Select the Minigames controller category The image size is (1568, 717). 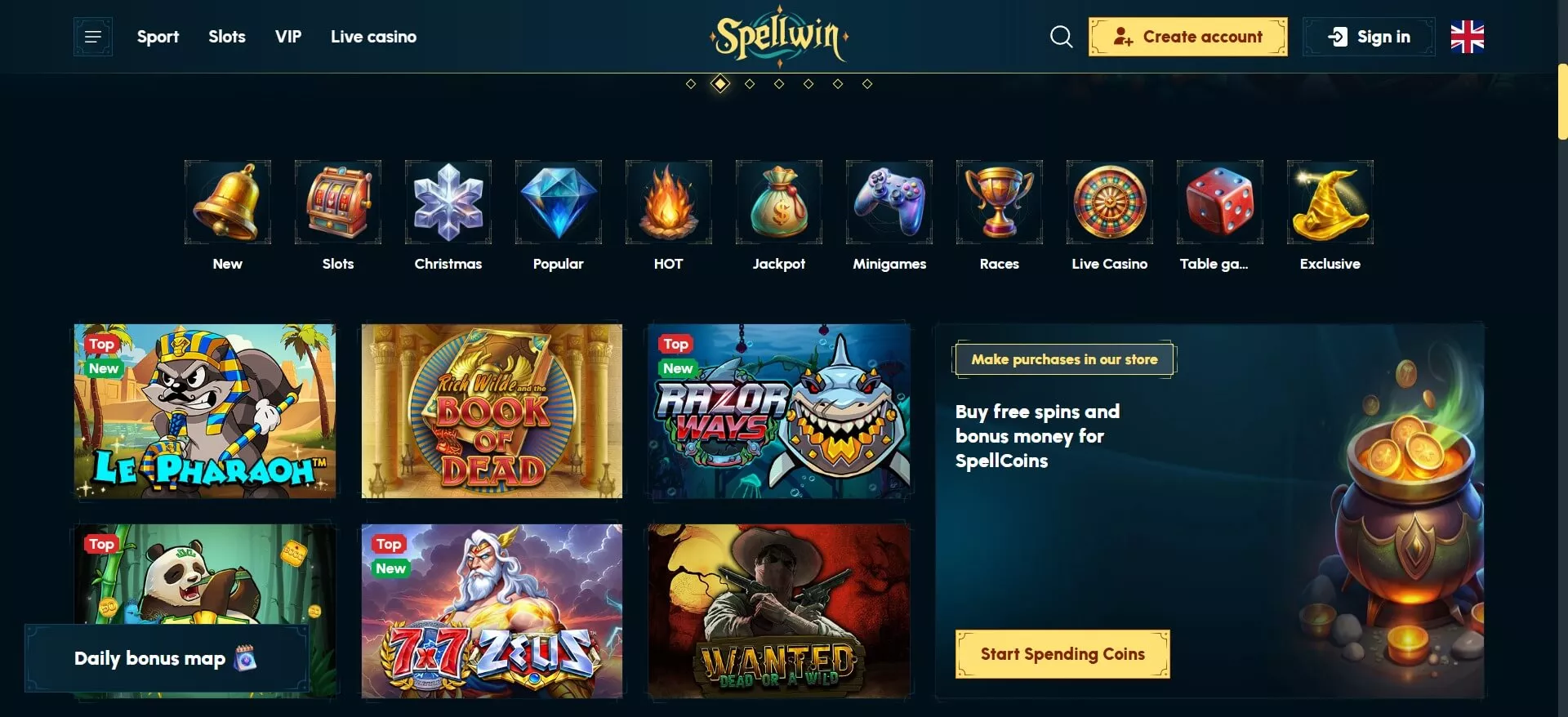889,203
